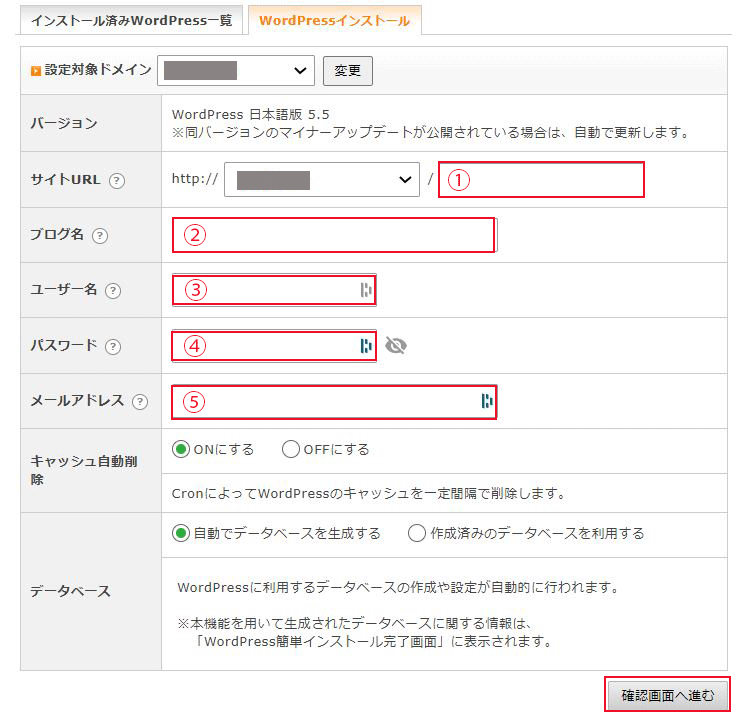Click help icon next to ユーザー名
The image size is (743, 719).
113,291
